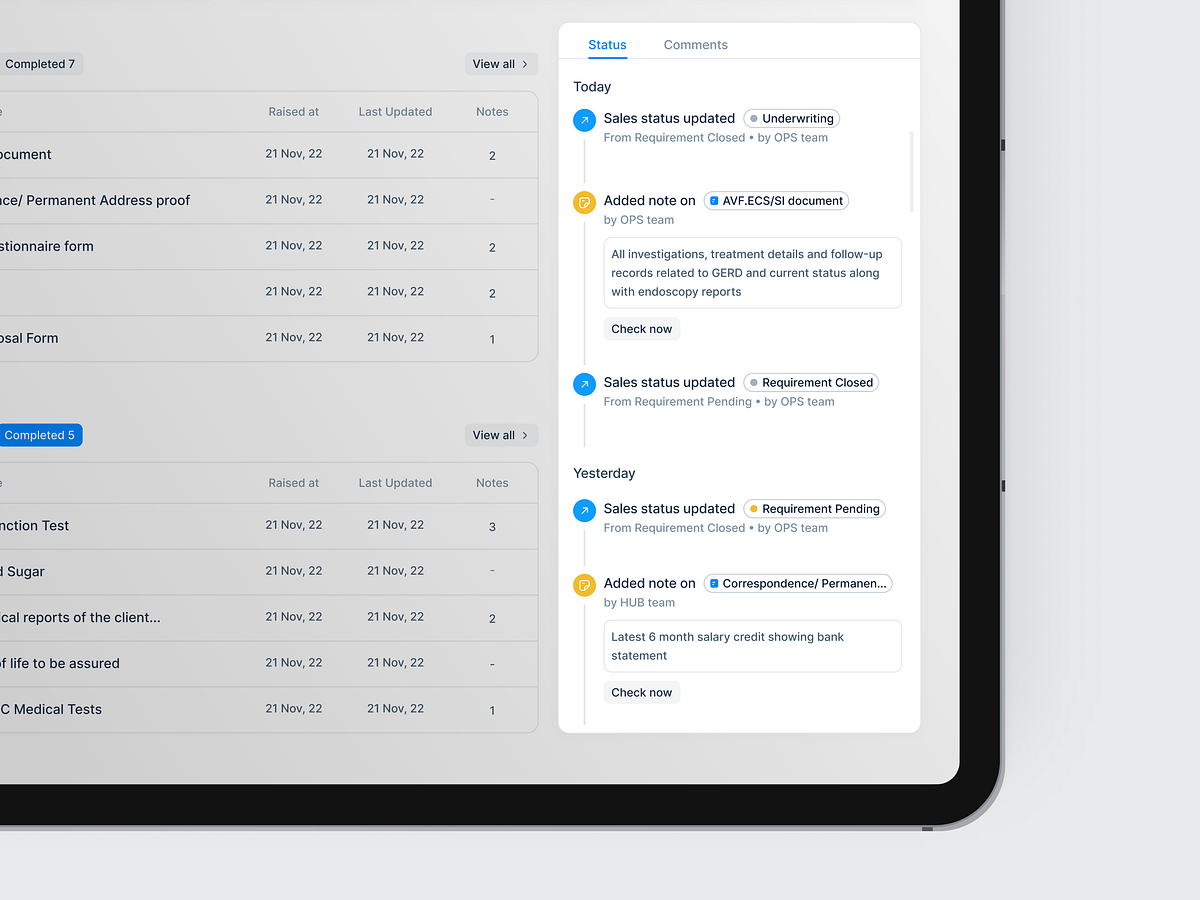Click the yellow note icon above the HUB team note
The width and height of the screenshot is (1200, 900).
pos(584,585)
